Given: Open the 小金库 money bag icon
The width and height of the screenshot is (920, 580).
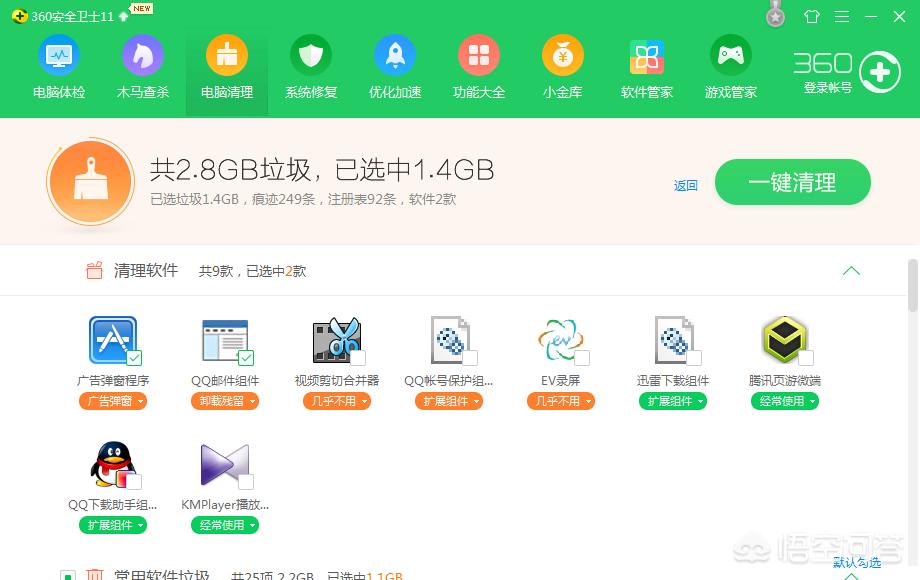Looking at the screenshot, I should pyautogui.click(x=563, y=56).
